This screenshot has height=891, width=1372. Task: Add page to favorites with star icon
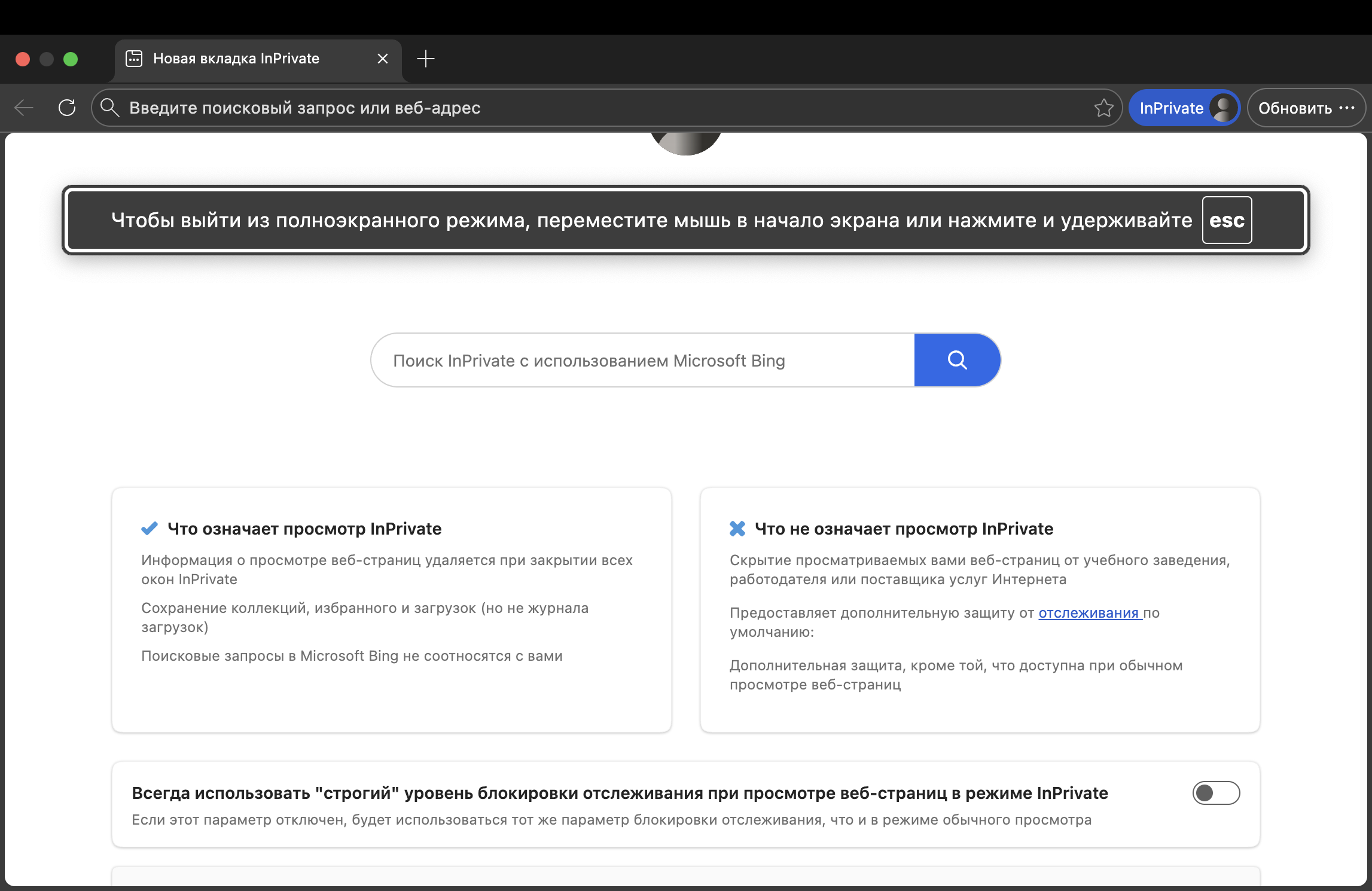[1103, 108]
